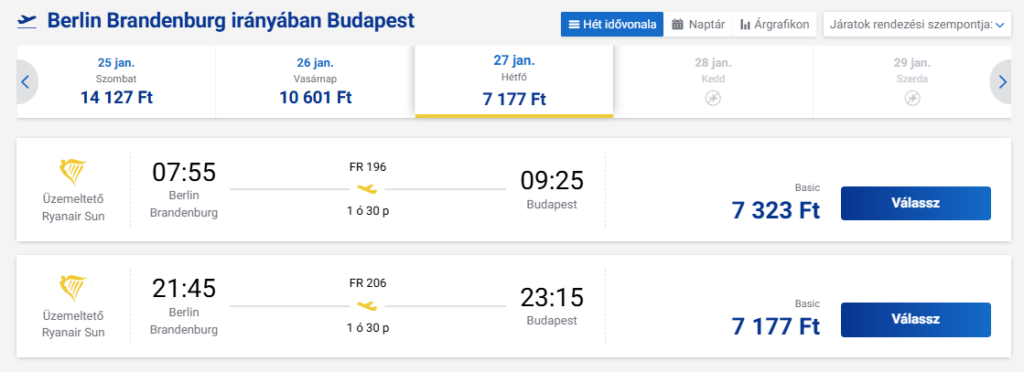
Task: Click the yellow plane icon on flight FR 196
Action: coord(368,189)
